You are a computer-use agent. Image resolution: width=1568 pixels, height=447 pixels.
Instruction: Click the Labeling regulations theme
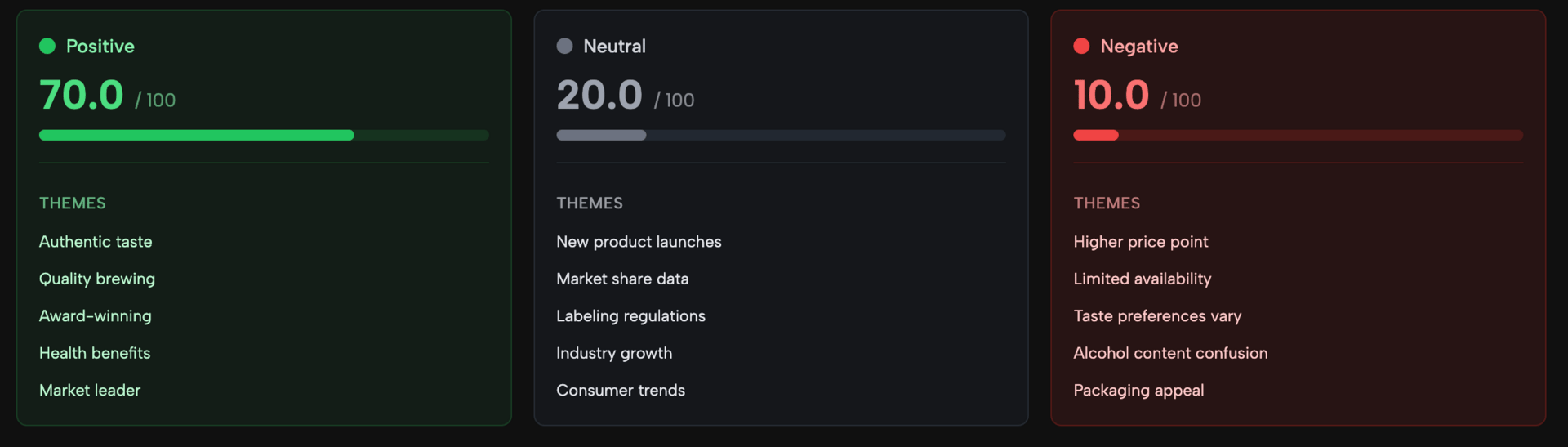(x=630, y=316)
